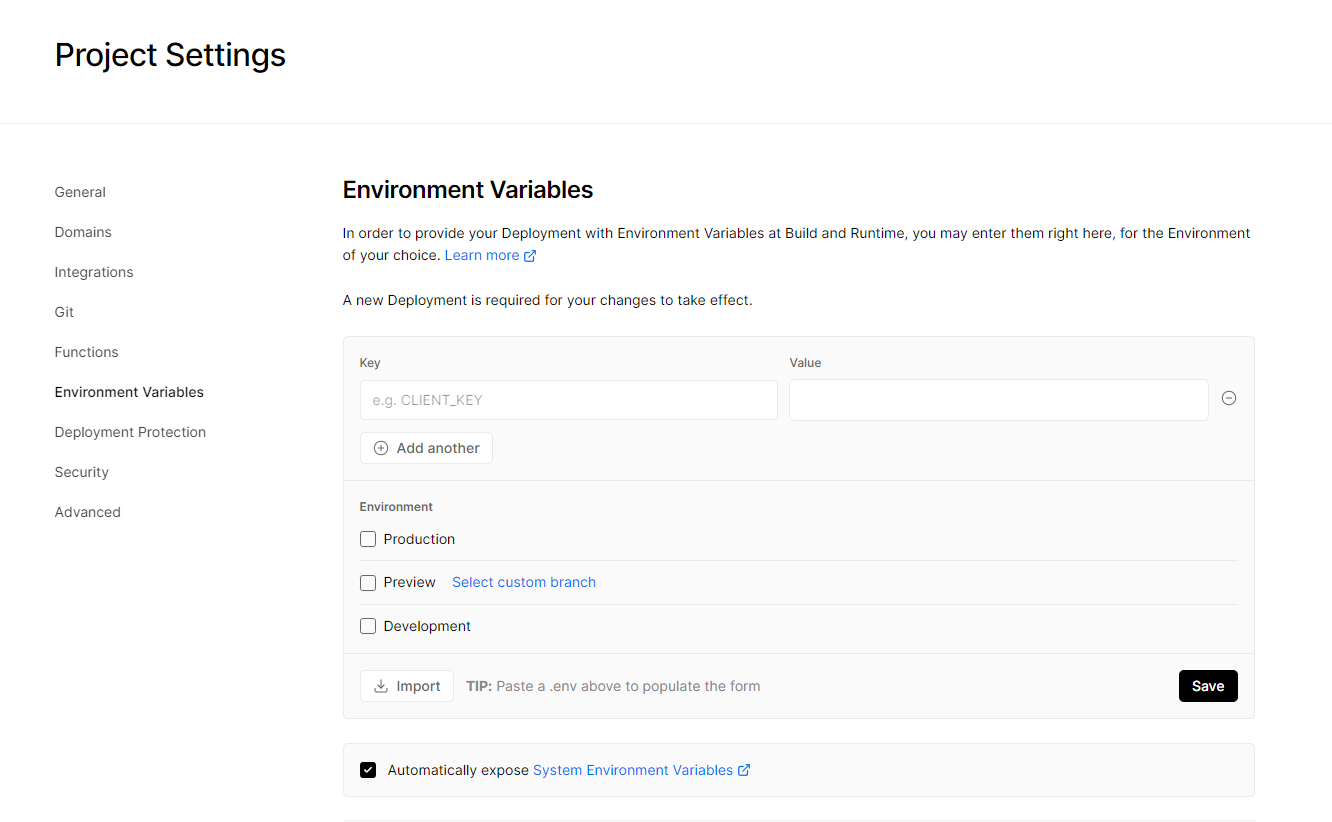Viewport: 1332px width, 822px height.
Task: Open the Advanced settings section
Action: coord(88,512)
